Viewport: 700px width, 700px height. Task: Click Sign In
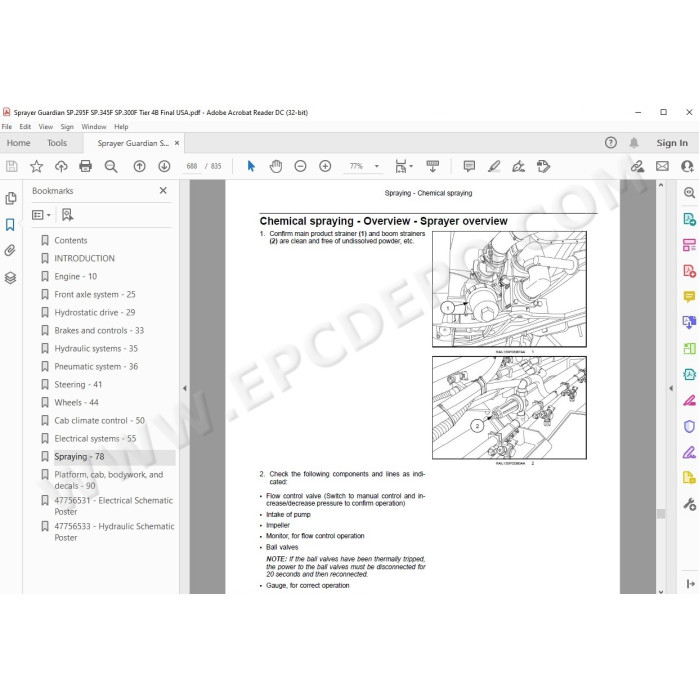[x=672, y=143]
